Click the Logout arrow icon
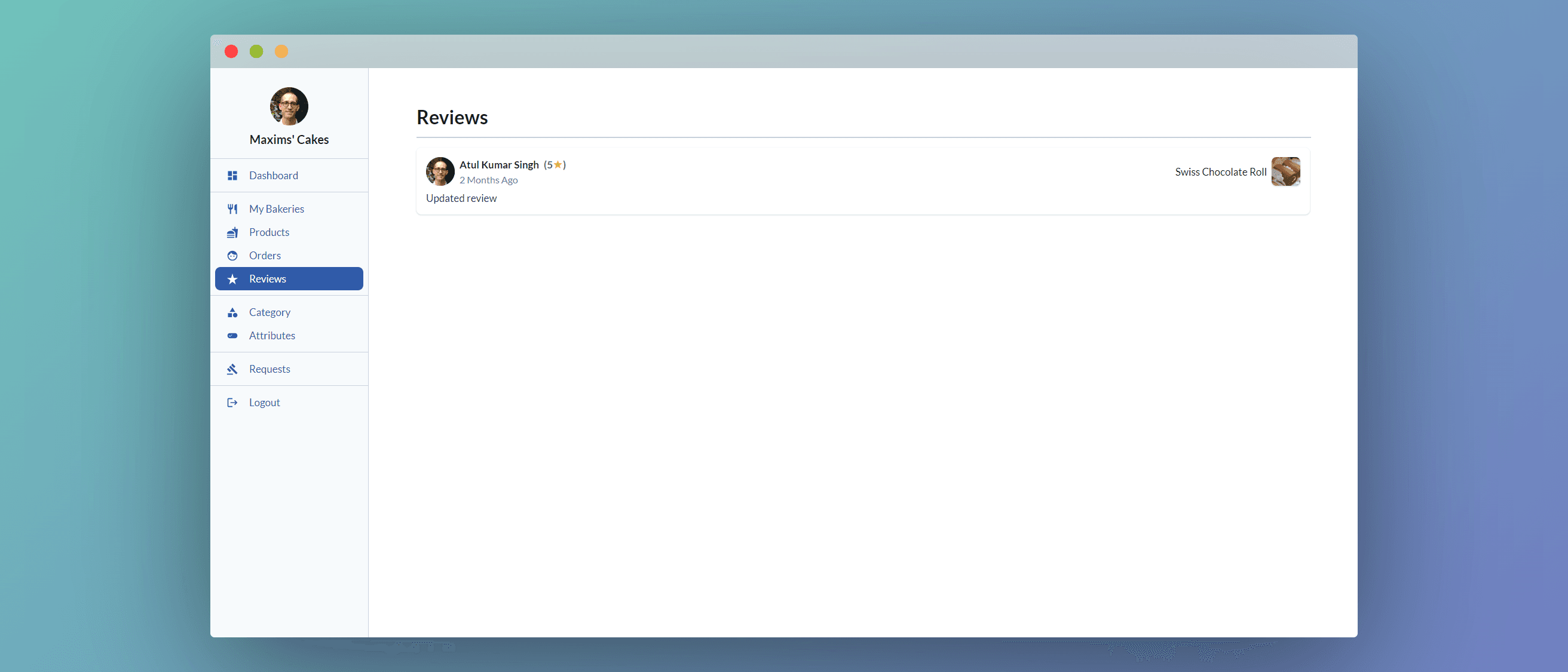This screenshot has height=672, width=1568. click(232, 403)
